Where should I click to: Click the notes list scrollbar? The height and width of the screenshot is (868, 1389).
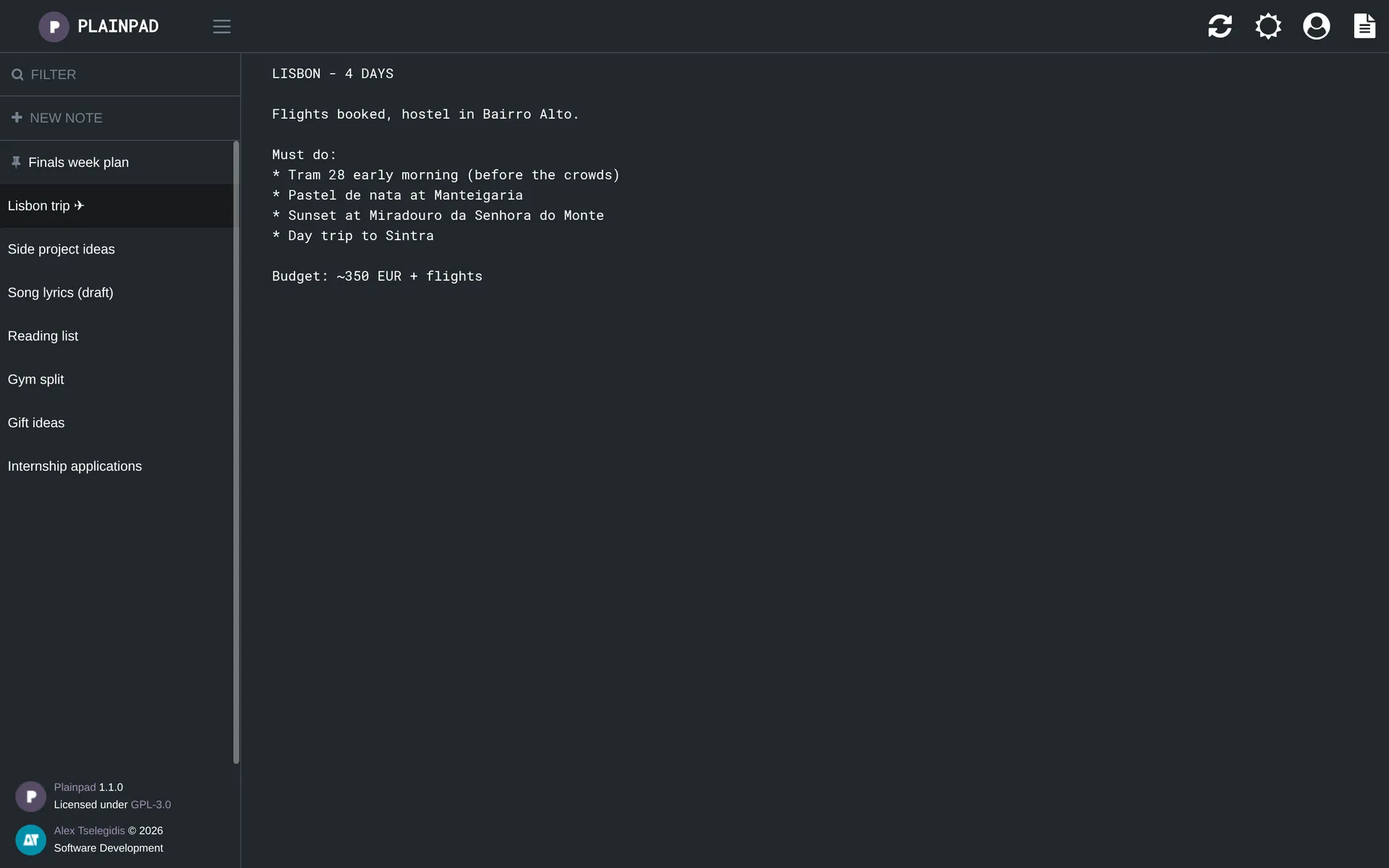[x=236, y=452]
